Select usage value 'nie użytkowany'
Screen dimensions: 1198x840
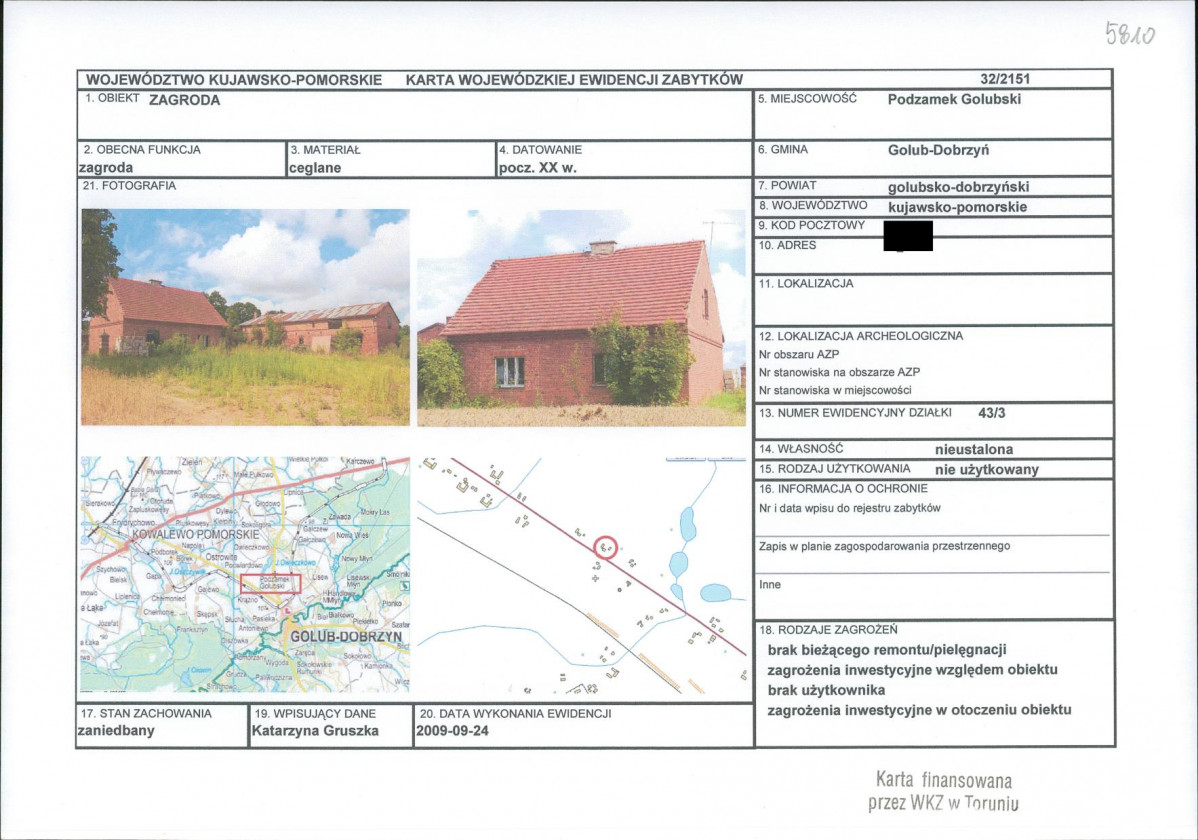click(986, 469)
